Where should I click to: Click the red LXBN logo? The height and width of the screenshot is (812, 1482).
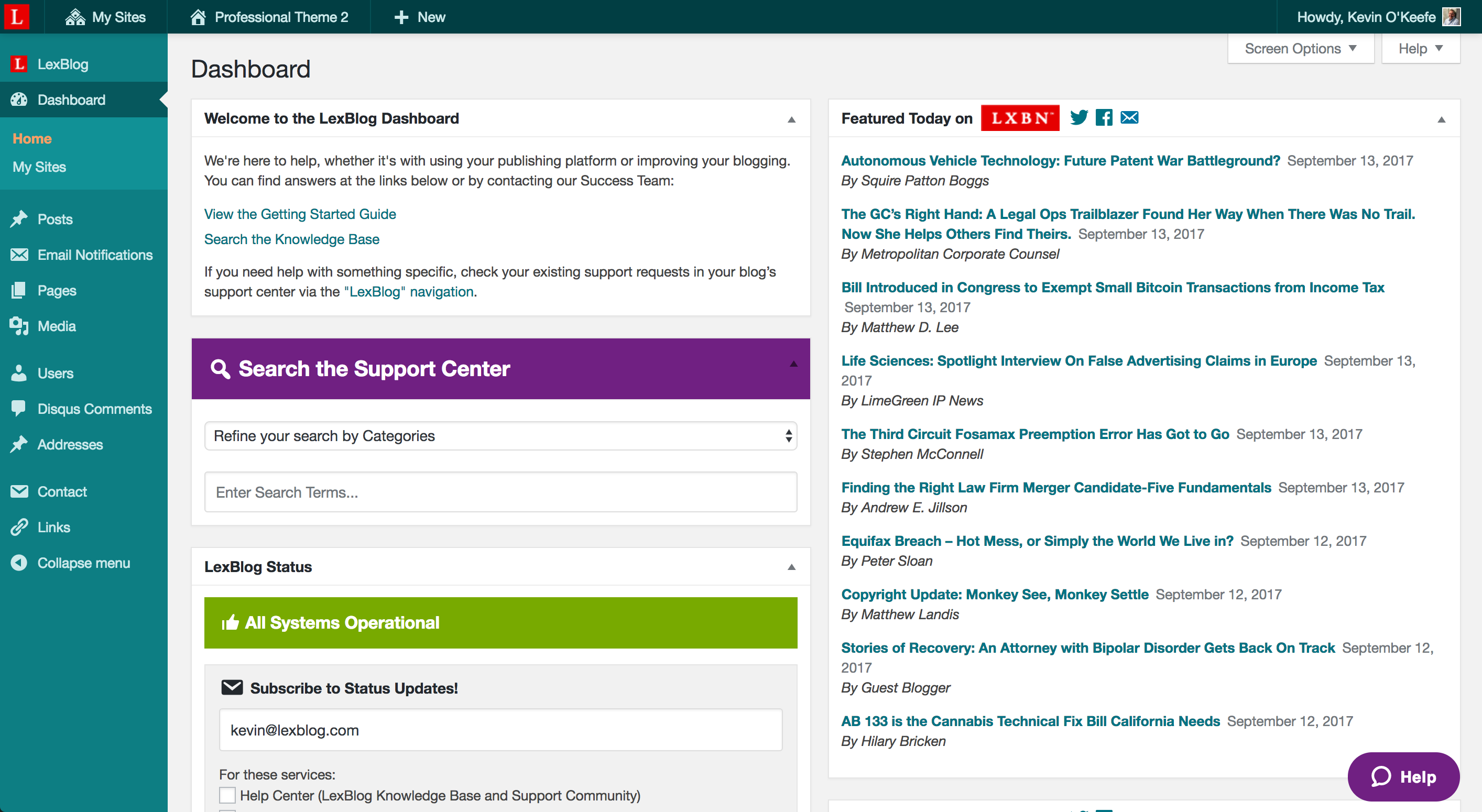pyautogui.click(x=1020, y=118)
